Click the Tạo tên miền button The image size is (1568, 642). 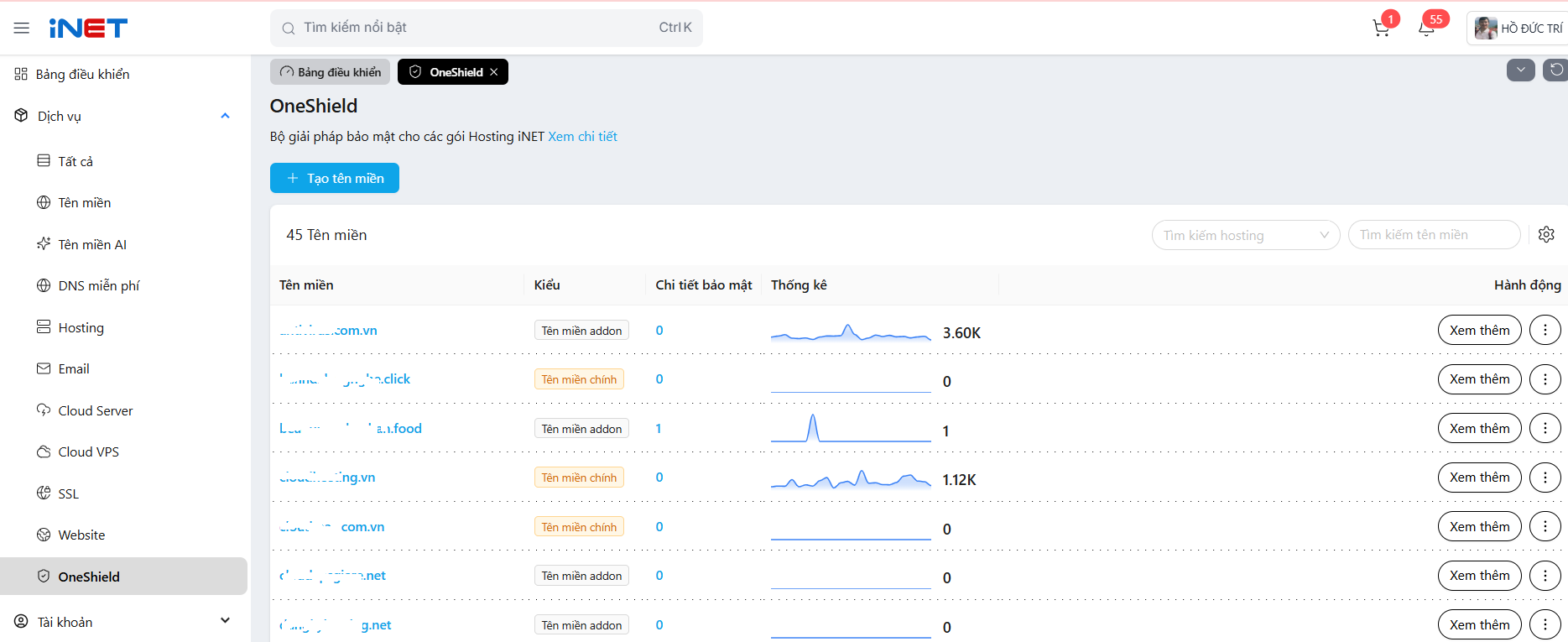tap(335, 178)
